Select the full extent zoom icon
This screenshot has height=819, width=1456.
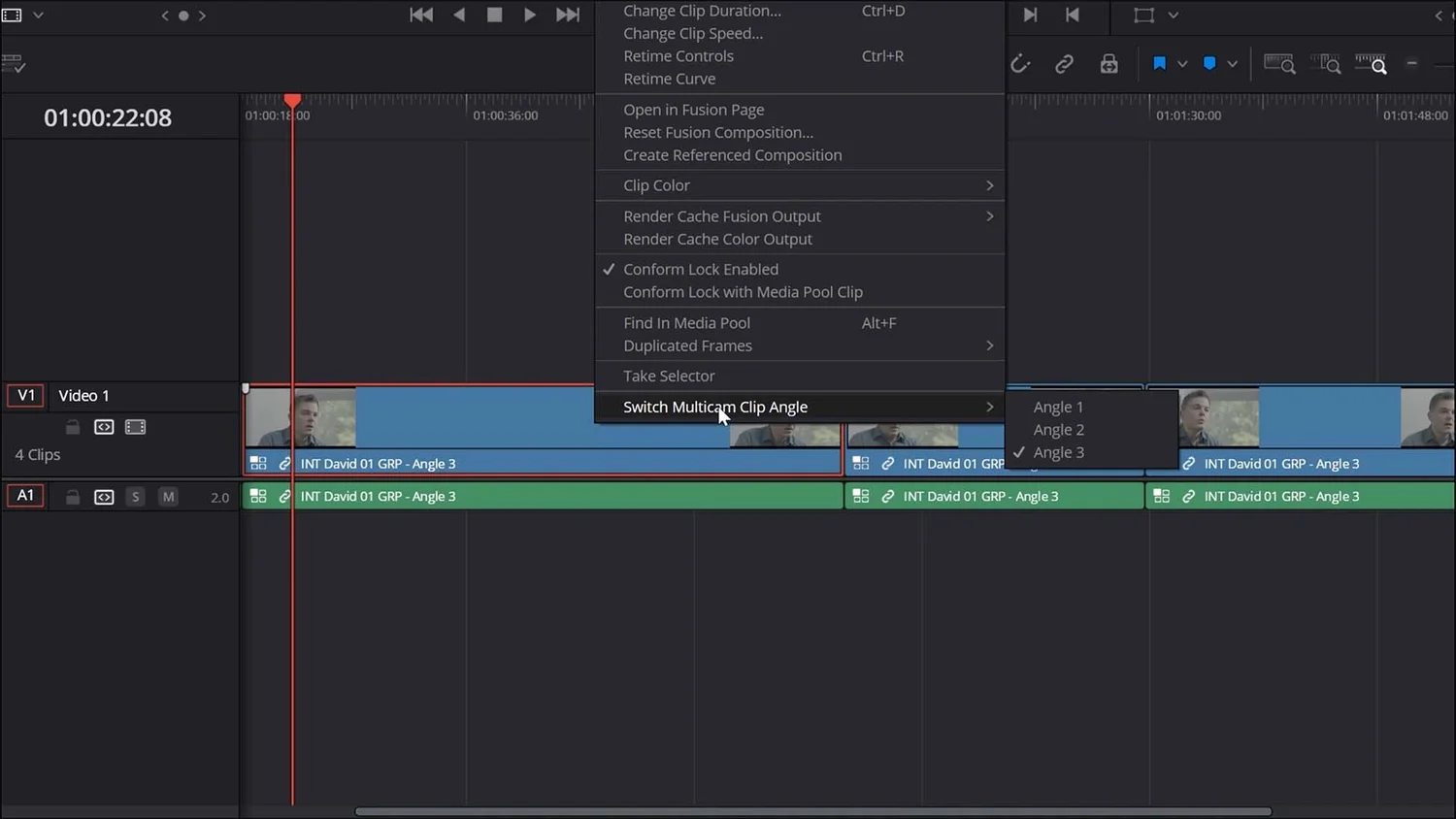(x=1279, y=64)
